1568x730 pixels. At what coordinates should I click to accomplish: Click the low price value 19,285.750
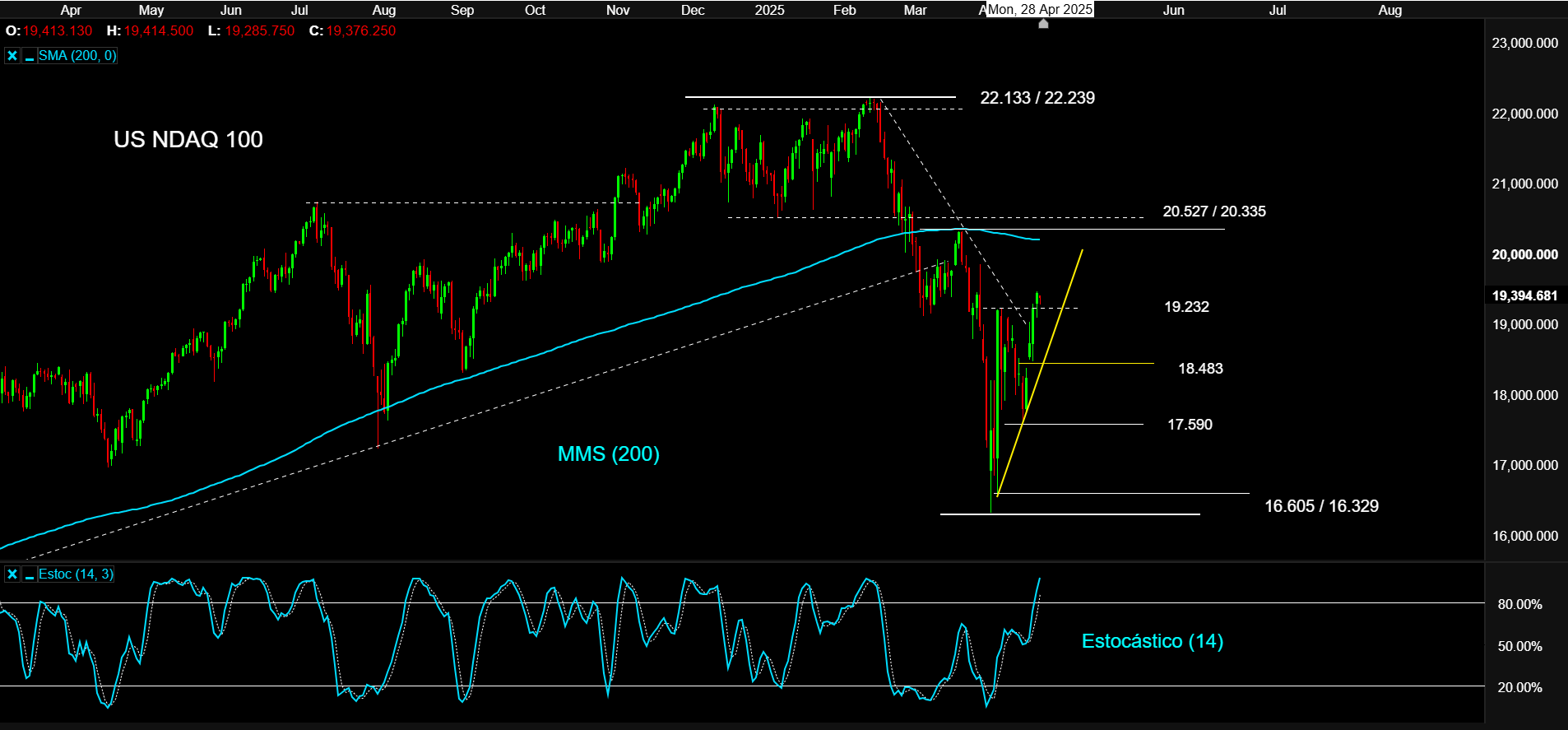(259, 30)
